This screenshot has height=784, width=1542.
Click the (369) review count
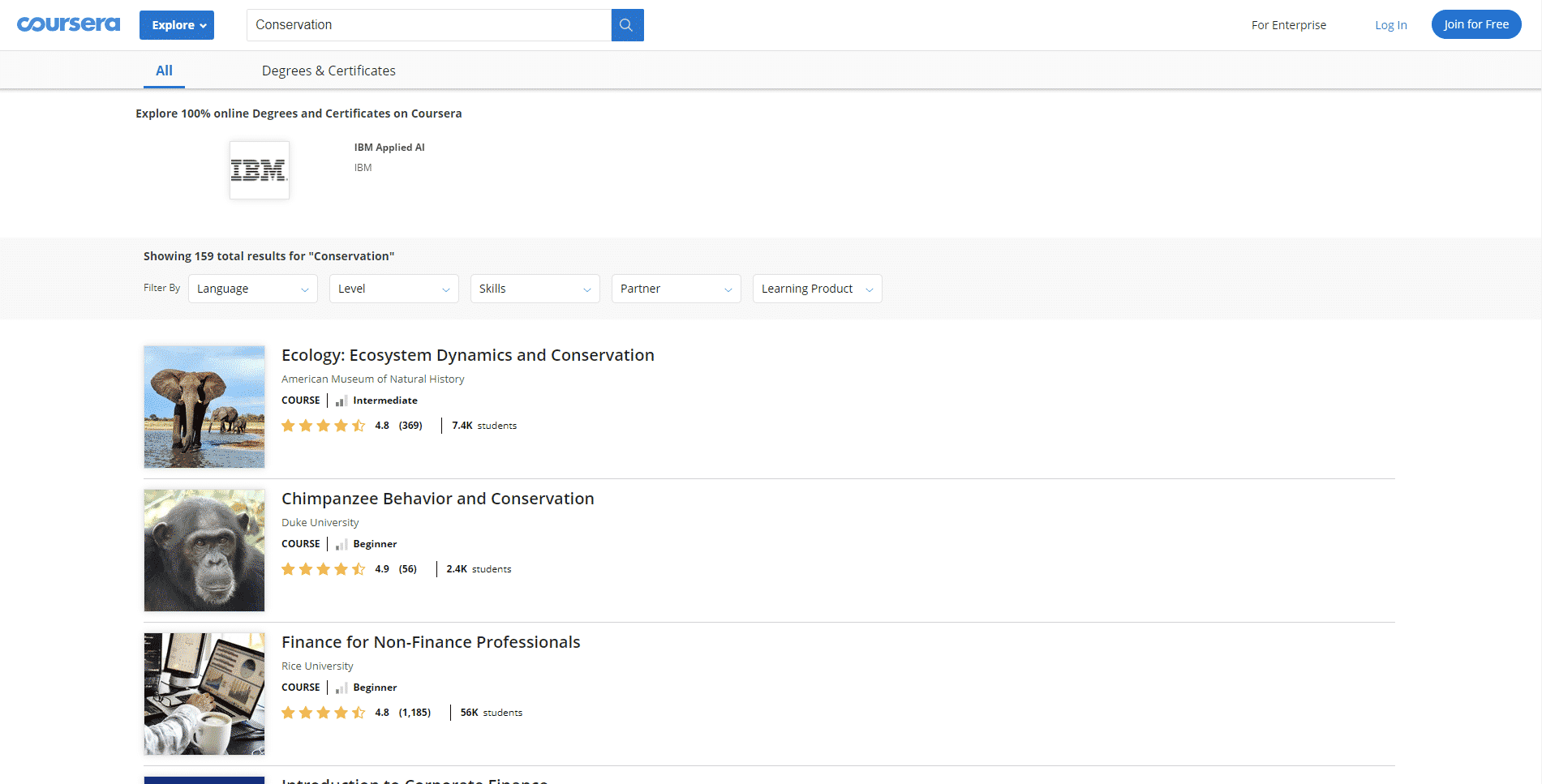point(410,426)
